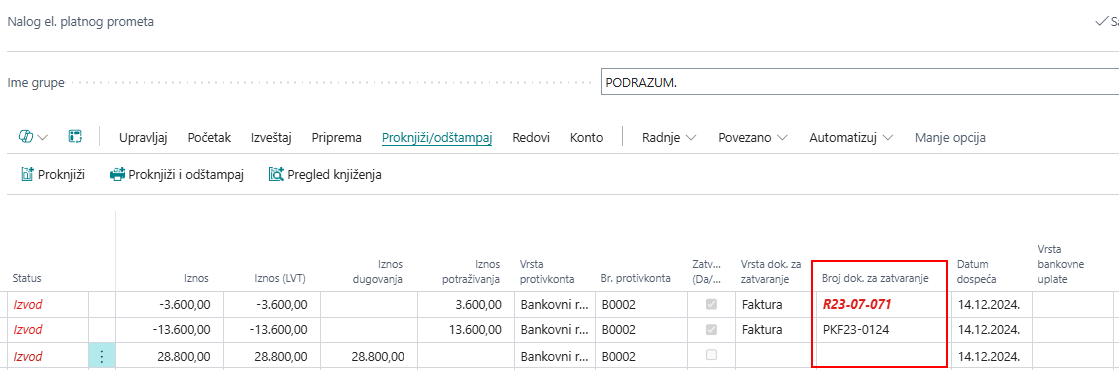The width and height of the screenshot is (1119, 370).
Task: Open the Izveštaj menu
Action: pos(271,138)
